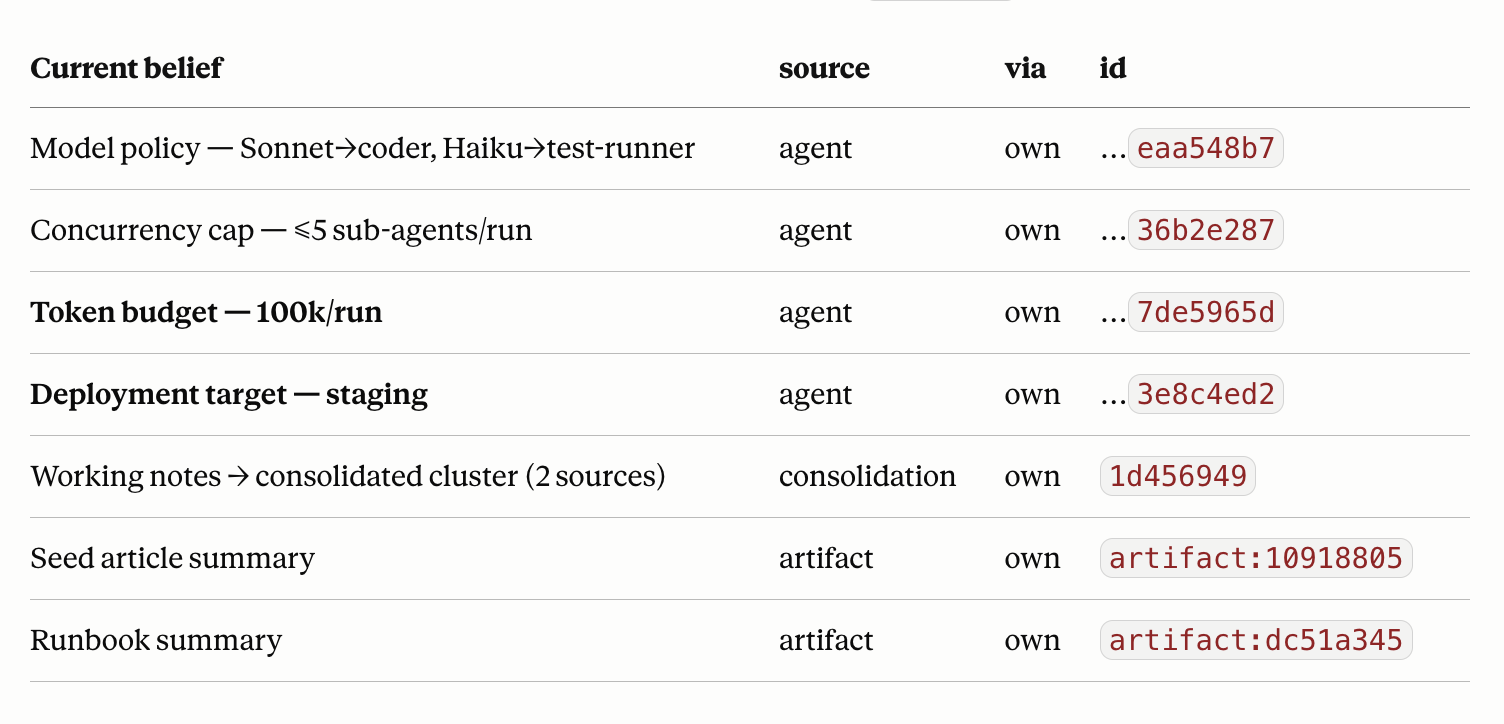The width and height of the screenshot is (1504, 724).
Task: Click the Runbook summary entry
Action: [x=156, y=641]
